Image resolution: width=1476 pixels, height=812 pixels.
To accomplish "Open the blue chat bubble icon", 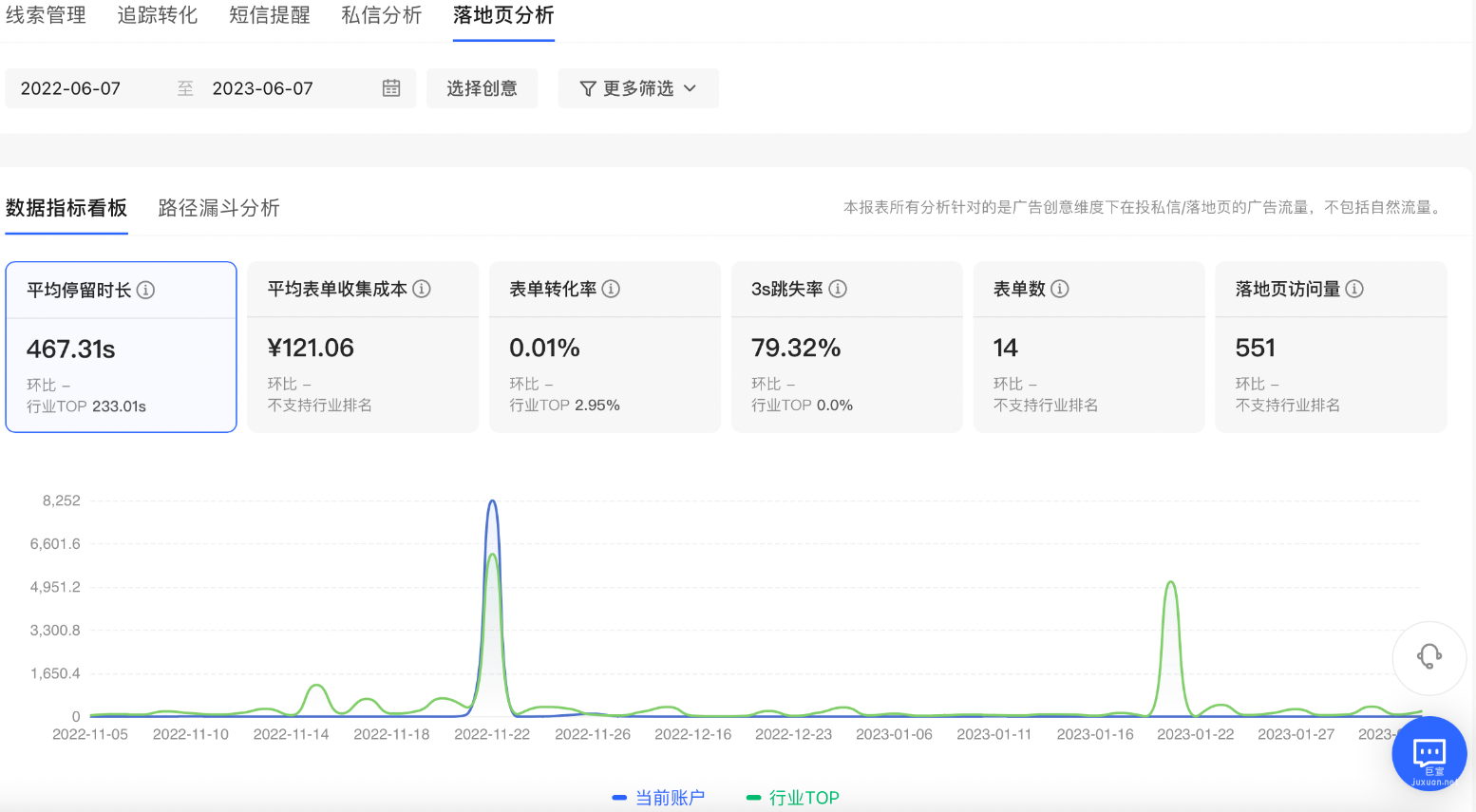I will click(x=1429, y=753).
